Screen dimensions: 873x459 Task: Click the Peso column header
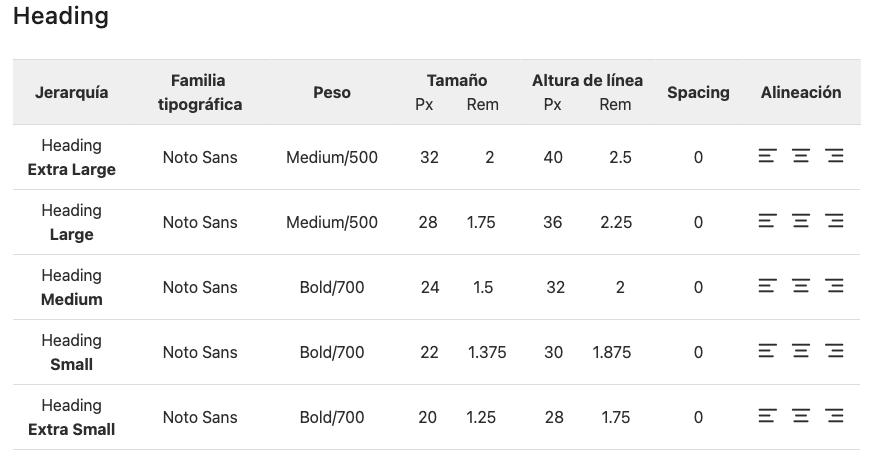332,92
